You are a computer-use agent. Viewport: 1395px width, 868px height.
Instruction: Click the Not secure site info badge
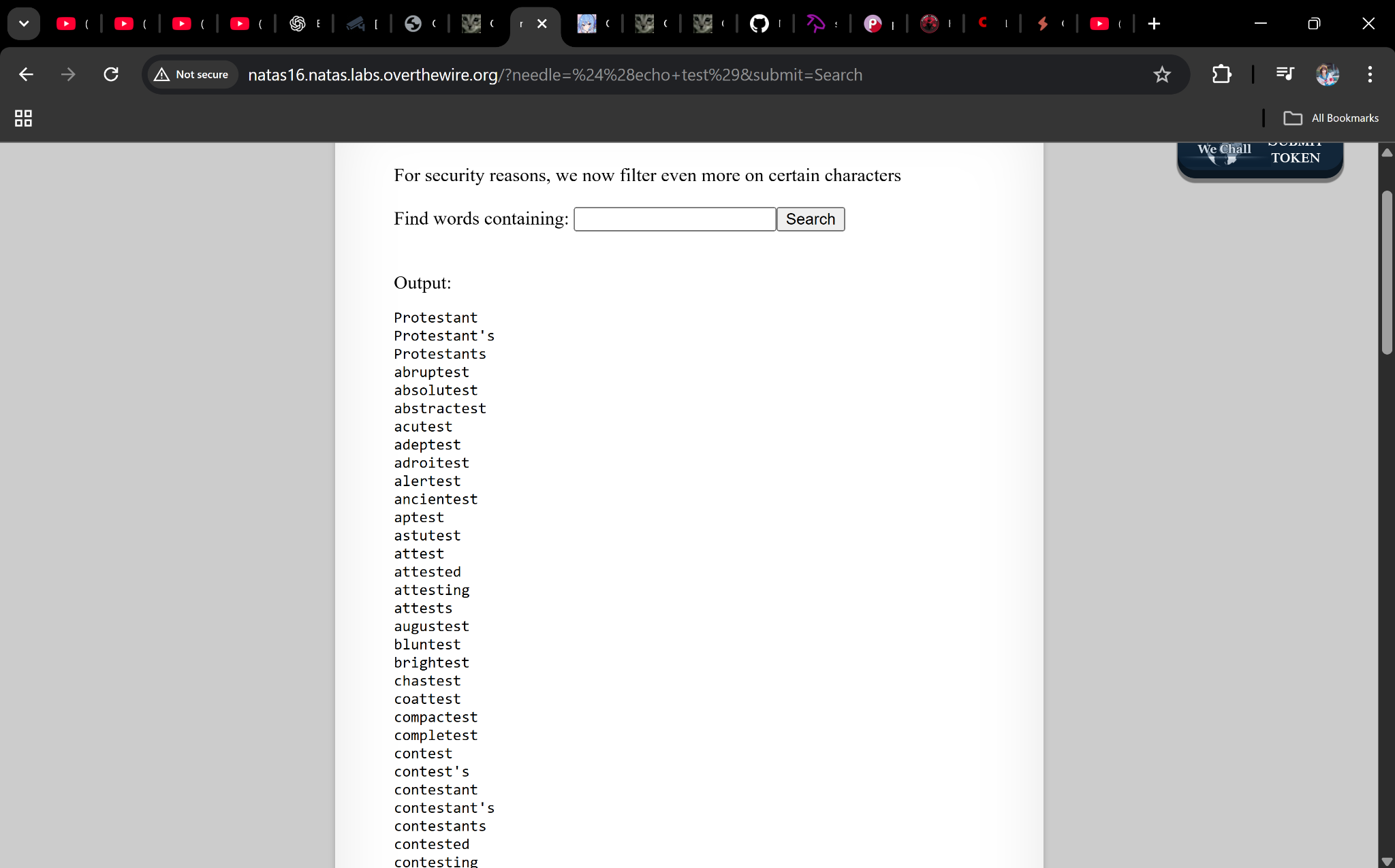click(192, 74)
